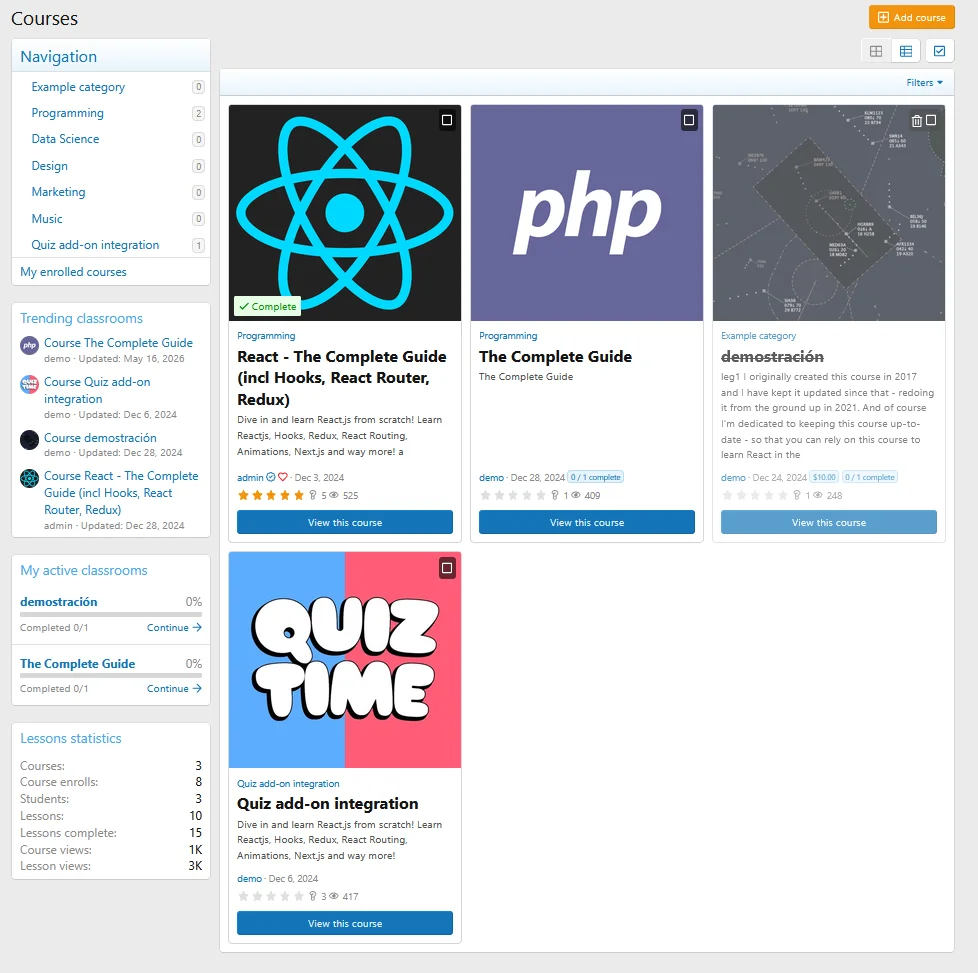Click the php avatar in Trending classrooms
Viewport: 978px width, 973px height.
point(29,345)
